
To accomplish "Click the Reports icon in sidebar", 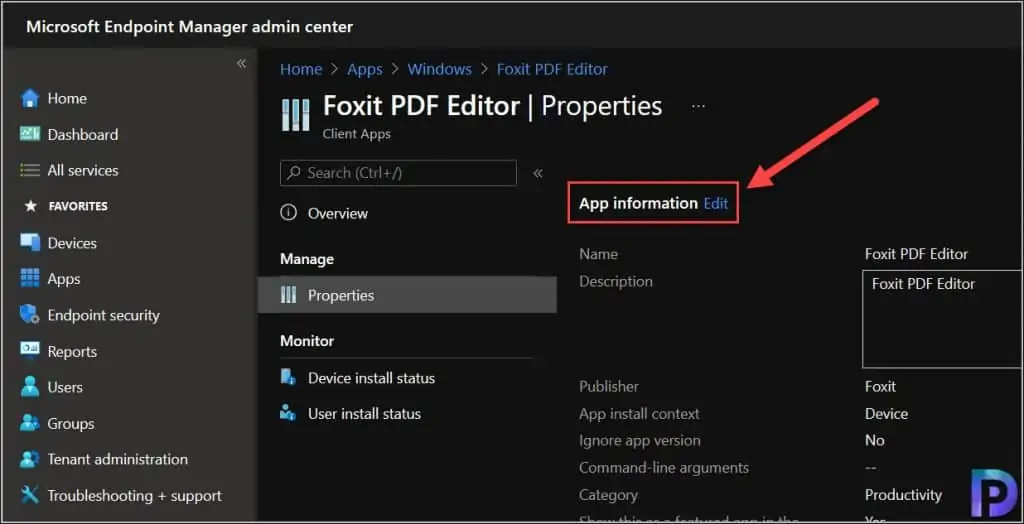I will click(x=30, y=351).
